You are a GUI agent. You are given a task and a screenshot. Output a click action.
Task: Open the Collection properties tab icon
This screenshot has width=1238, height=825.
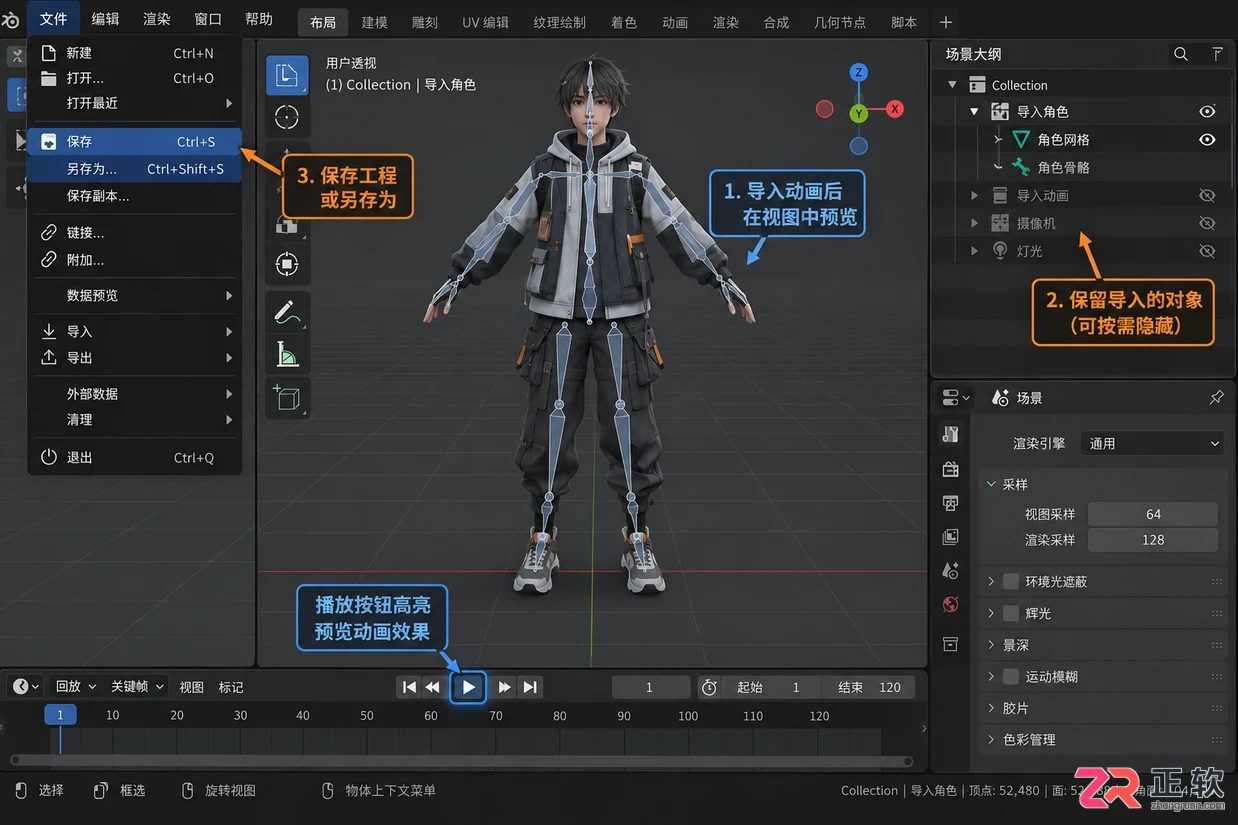pyautogui.click(x=951, y=643)
